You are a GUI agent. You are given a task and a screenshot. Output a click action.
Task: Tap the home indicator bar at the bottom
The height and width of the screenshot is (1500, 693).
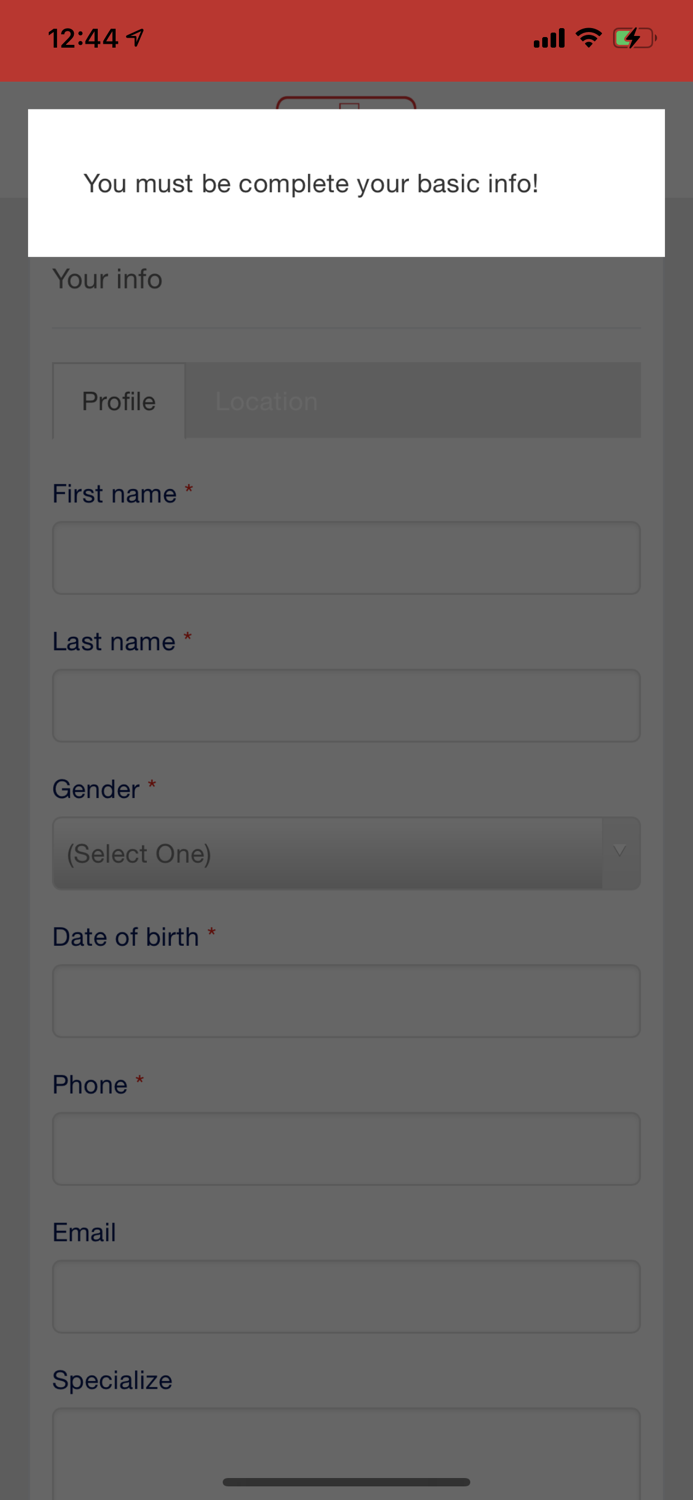(346, 1482)
